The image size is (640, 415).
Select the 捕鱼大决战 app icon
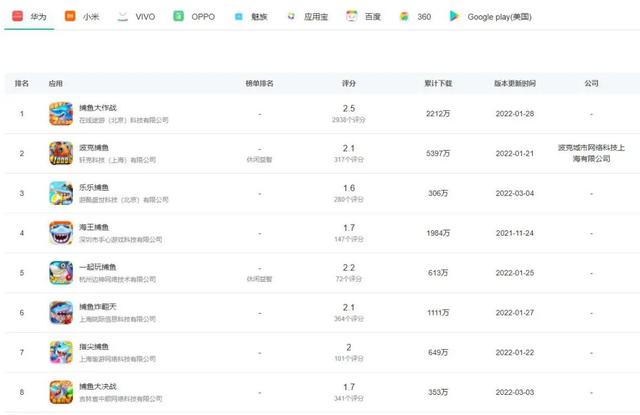[x=61, y=391]
